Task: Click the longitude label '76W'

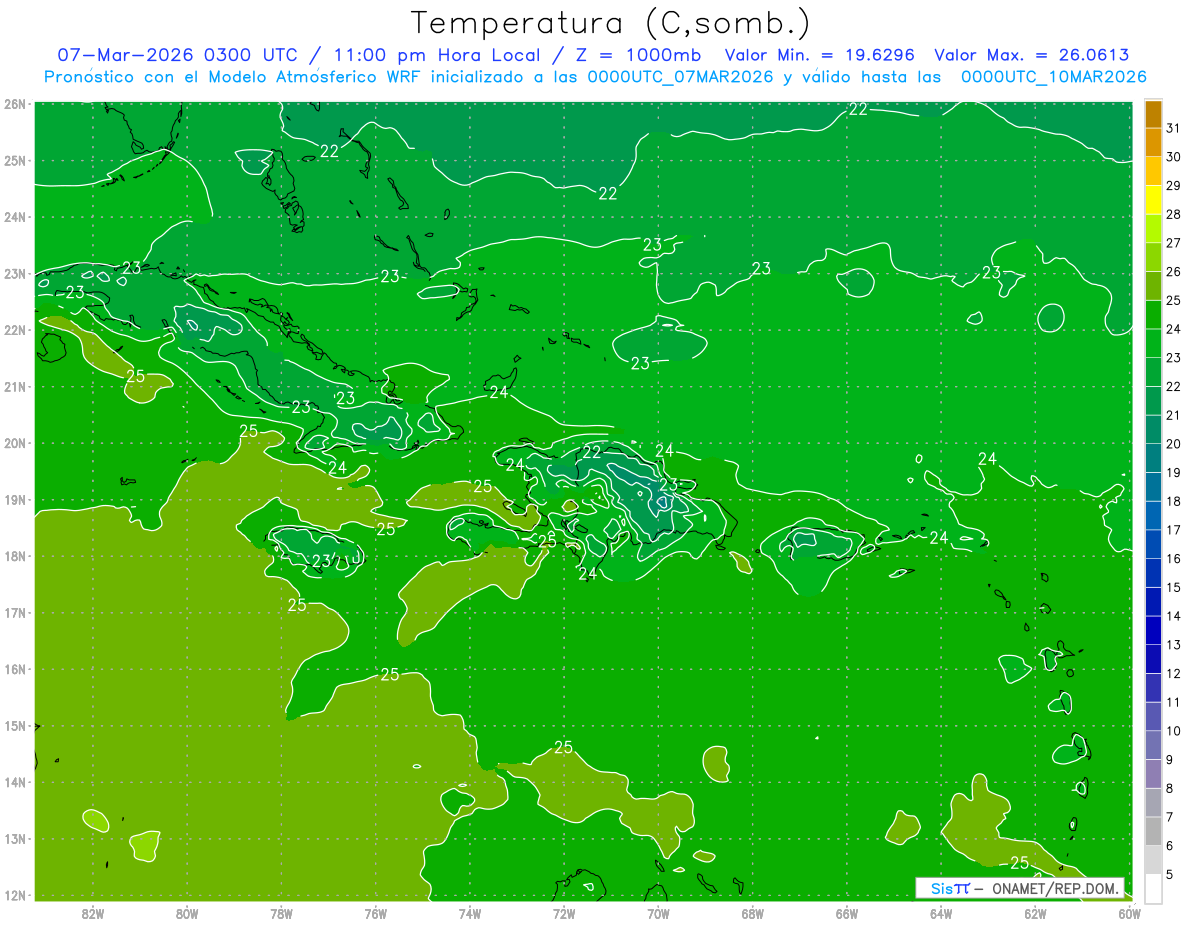Action: (376, 913)
